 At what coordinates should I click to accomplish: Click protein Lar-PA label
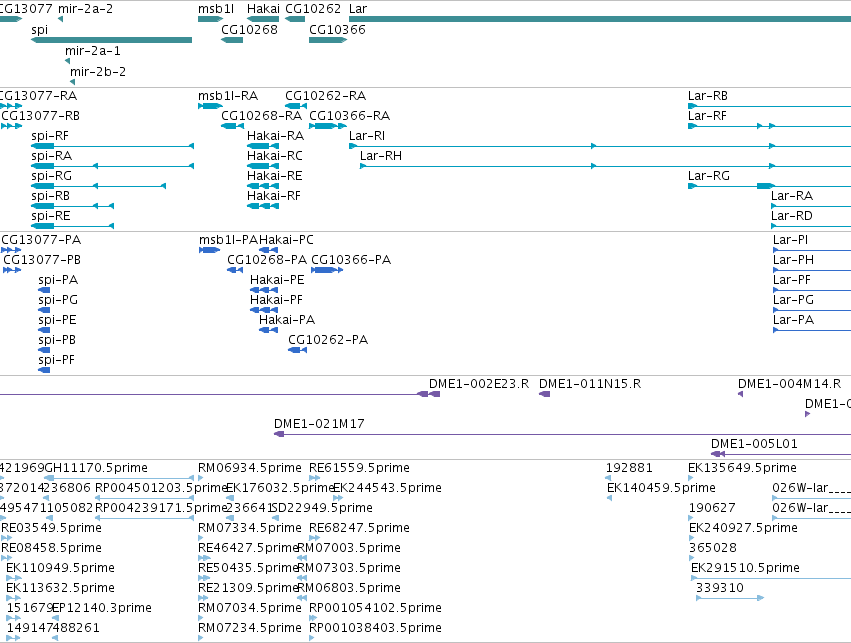793,320
